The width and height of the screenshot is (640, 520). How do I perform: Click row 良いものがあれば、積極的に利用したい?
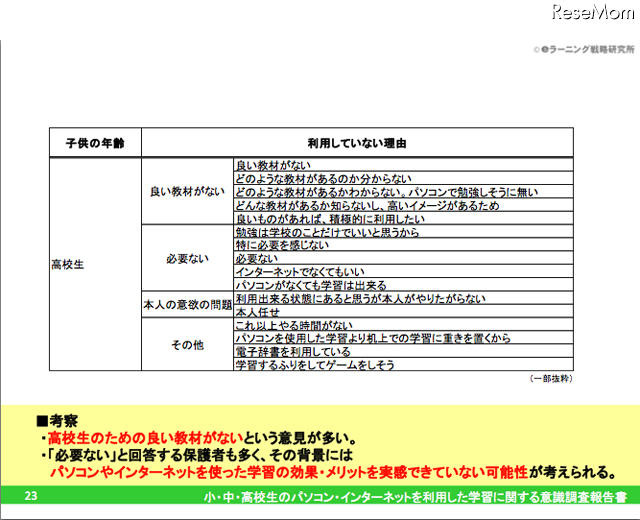[x=403, y=218]
